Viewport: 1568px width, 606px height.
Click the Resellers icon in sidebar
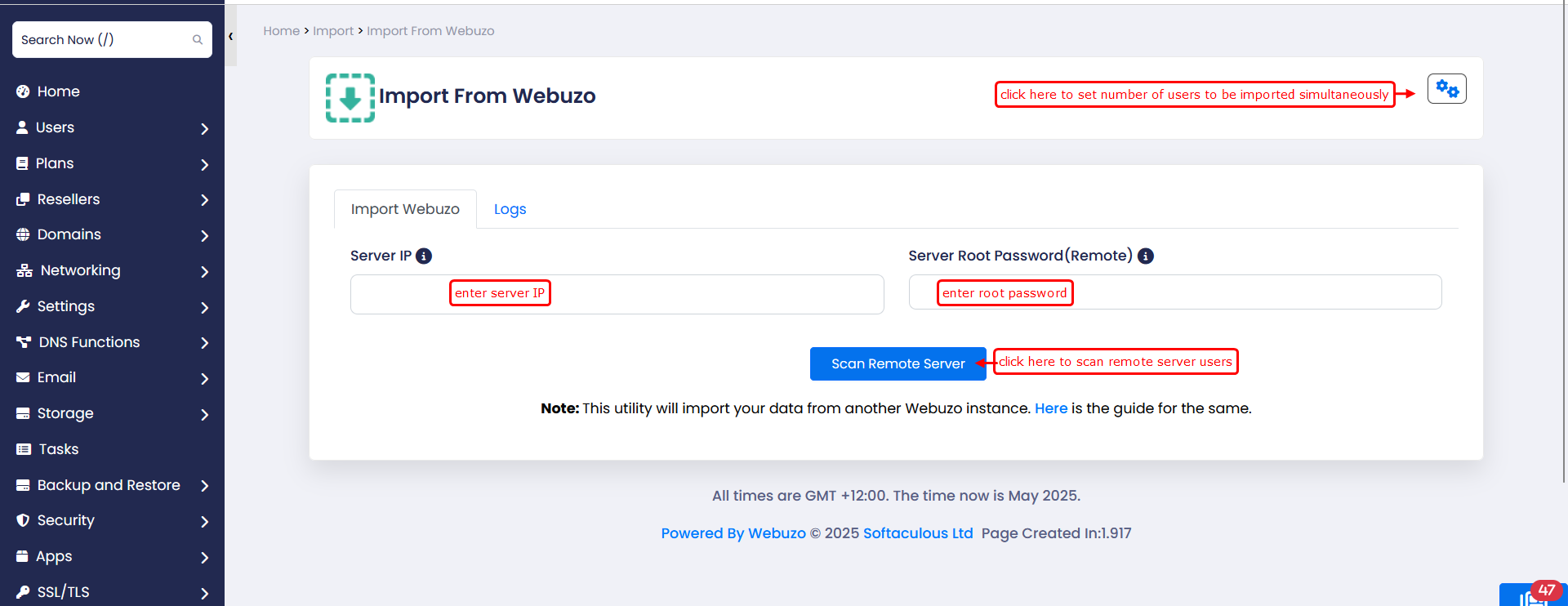point(23,199)
